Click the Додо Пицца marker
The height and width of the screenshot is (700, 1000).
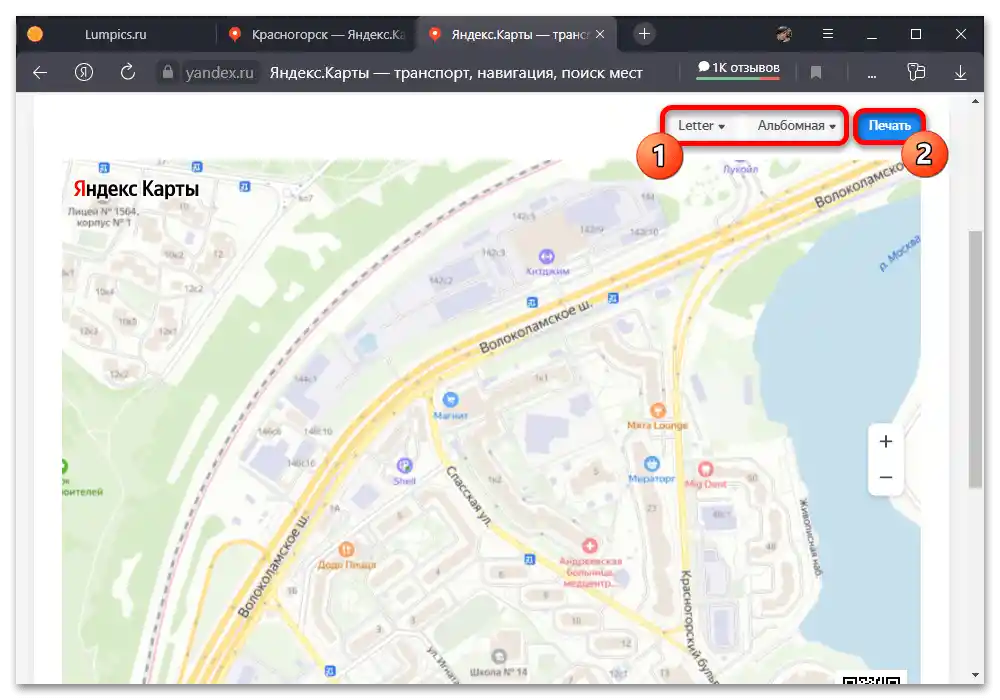coord(346,549)
